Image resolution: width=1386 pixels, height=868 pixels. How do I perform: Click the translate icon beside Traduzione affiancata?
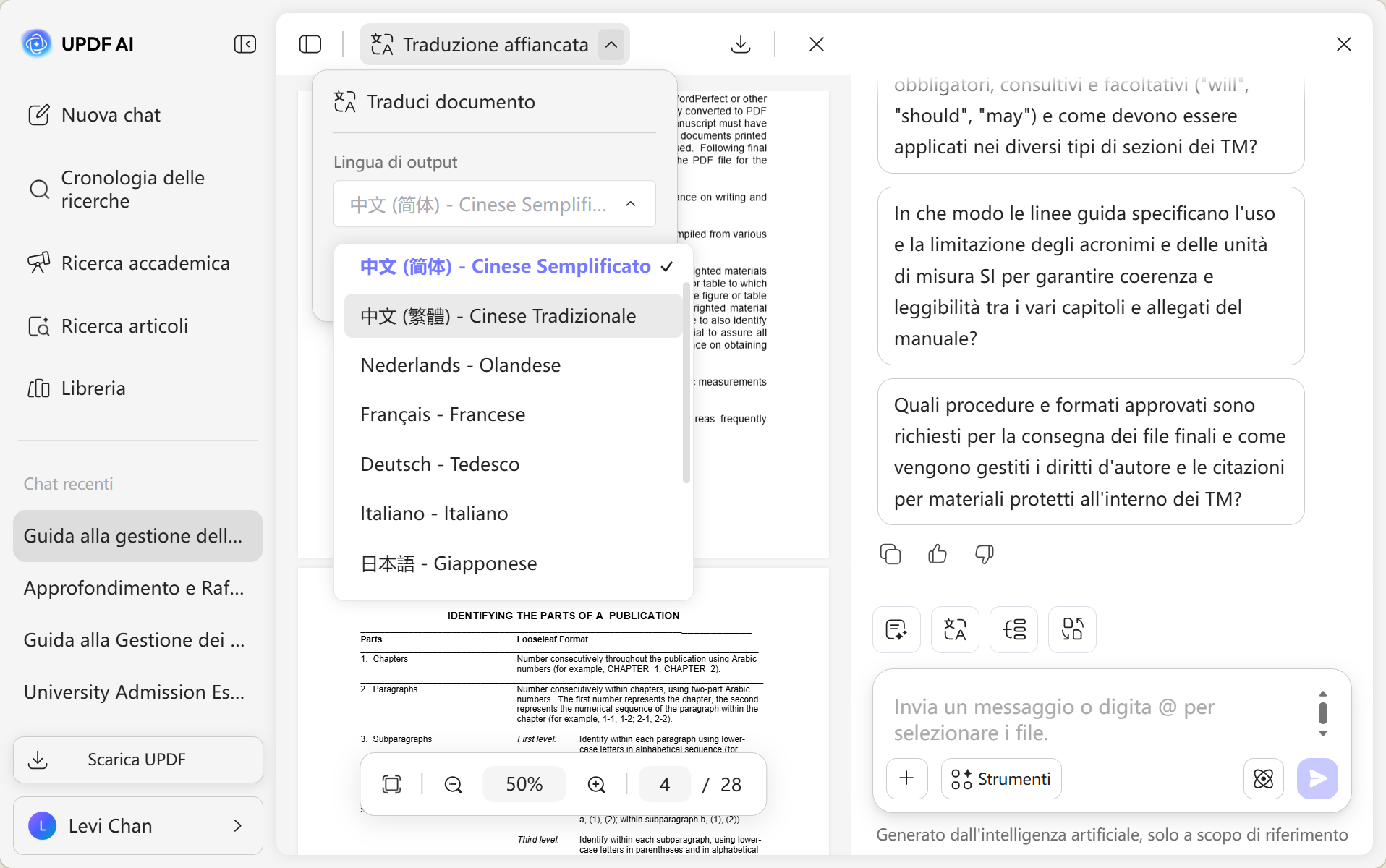(382, 44)
